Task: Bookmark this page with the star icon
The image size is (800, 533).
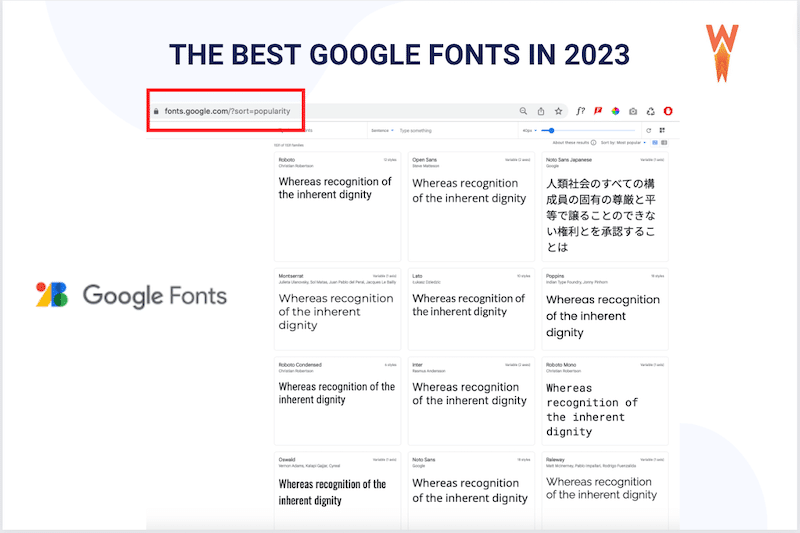Action: (559, 111)
